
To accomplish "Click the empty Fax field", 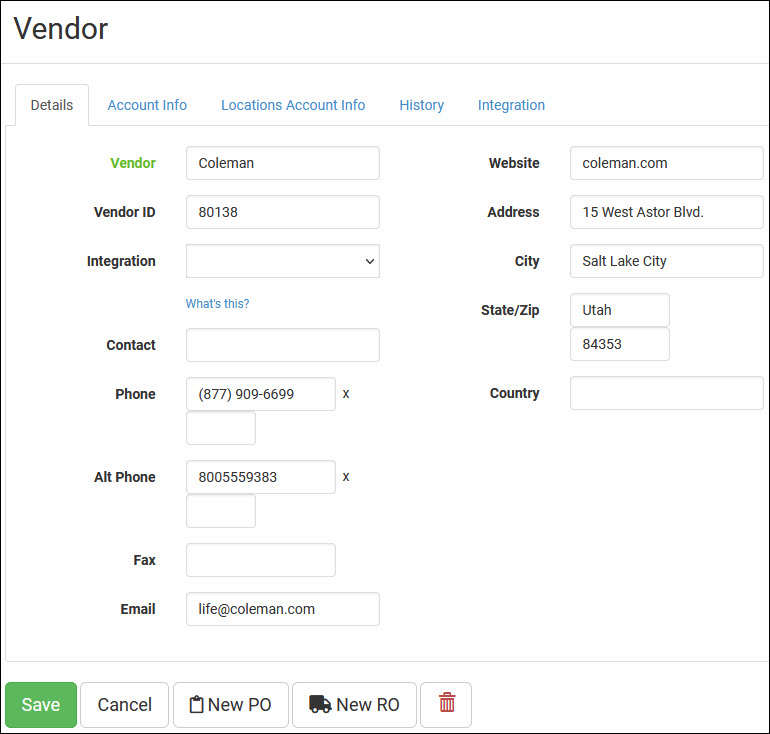I will pyautogui.click(x=261, y=560).
